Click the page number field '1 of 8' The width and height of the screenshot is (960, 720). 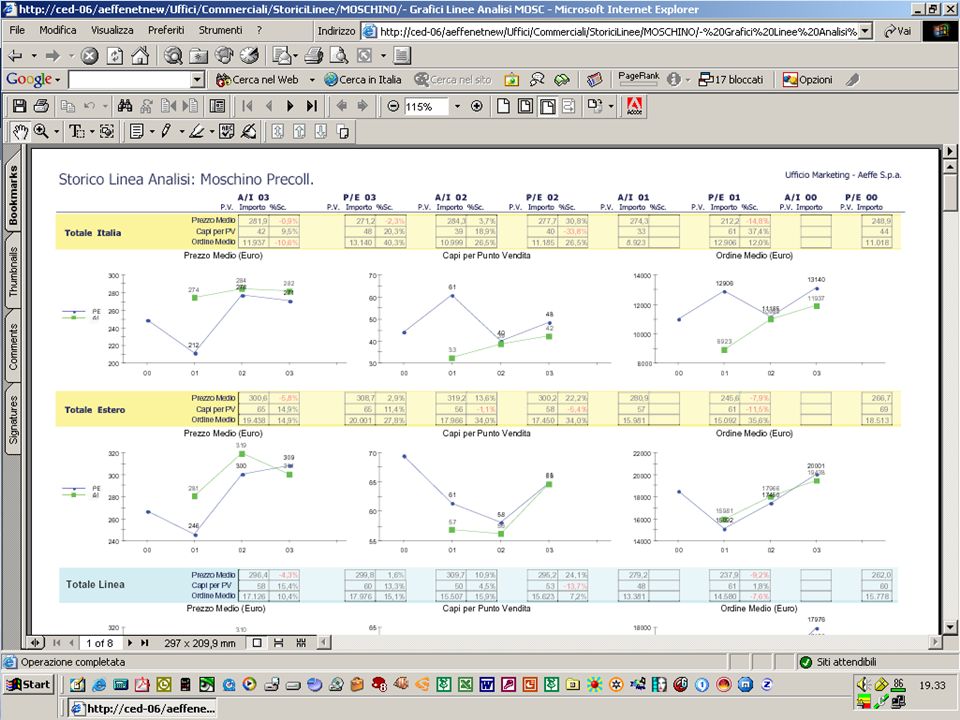click(99, 643)
